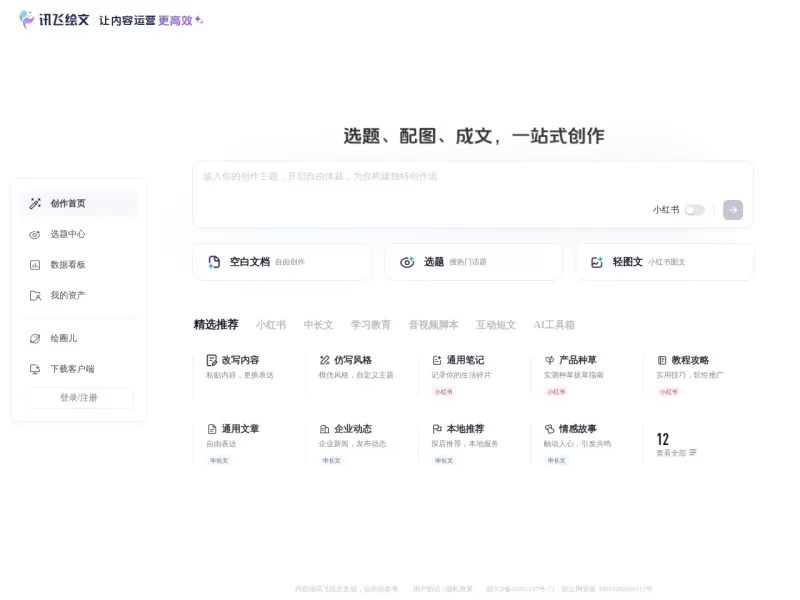The width and height of the screenshot is (800, 600).
Task: 切换到"小红书"分类标签
Action: (272, 324)
